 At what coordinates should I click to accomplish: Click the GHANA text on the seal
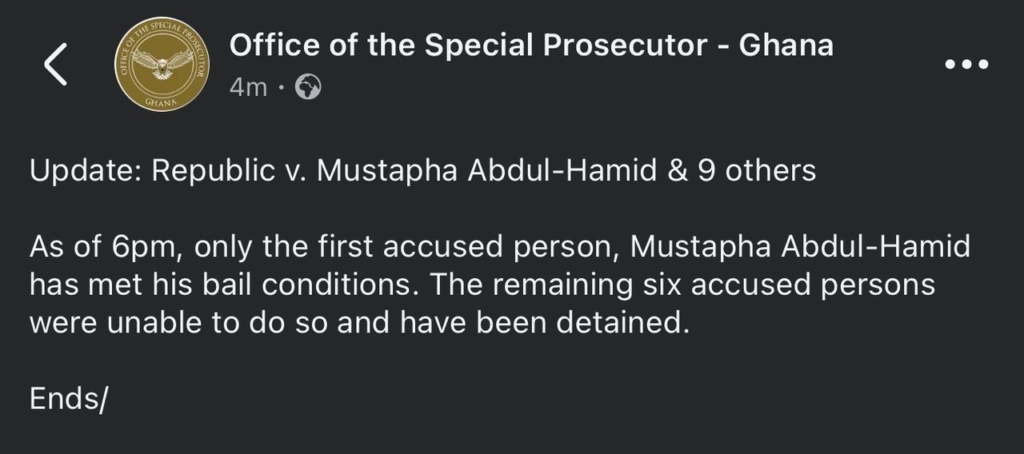click(161, 100)
